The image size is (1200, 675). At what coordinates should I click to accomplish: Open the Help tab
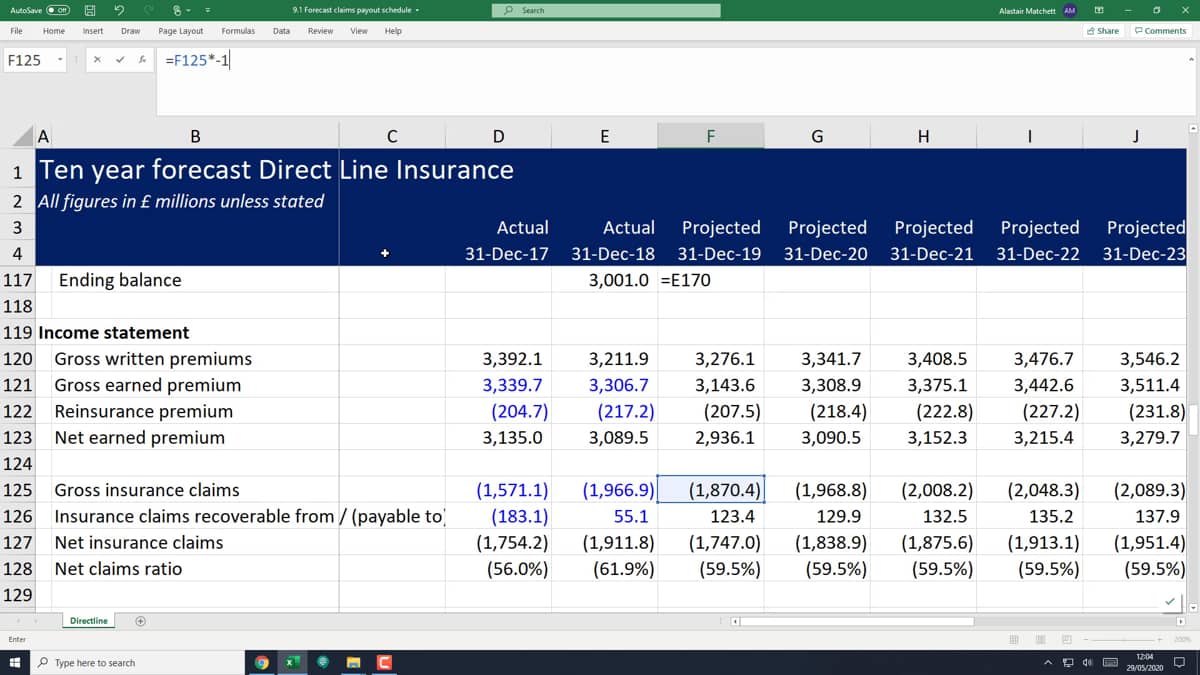tap(393, 31)
